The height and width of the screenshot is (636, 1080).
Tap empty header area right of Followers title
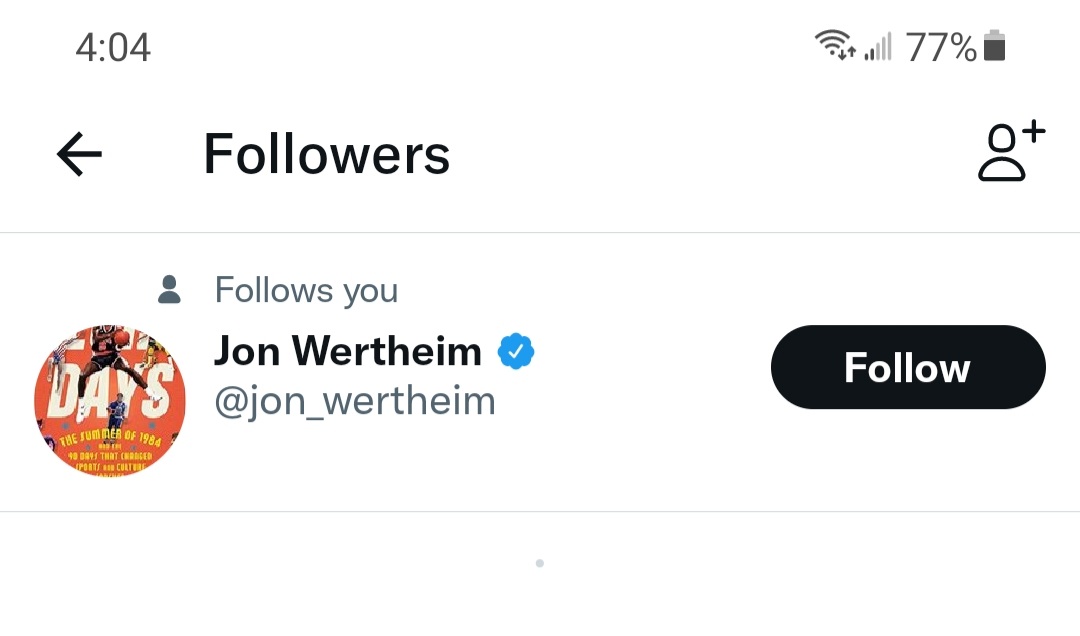pos(709,154)
